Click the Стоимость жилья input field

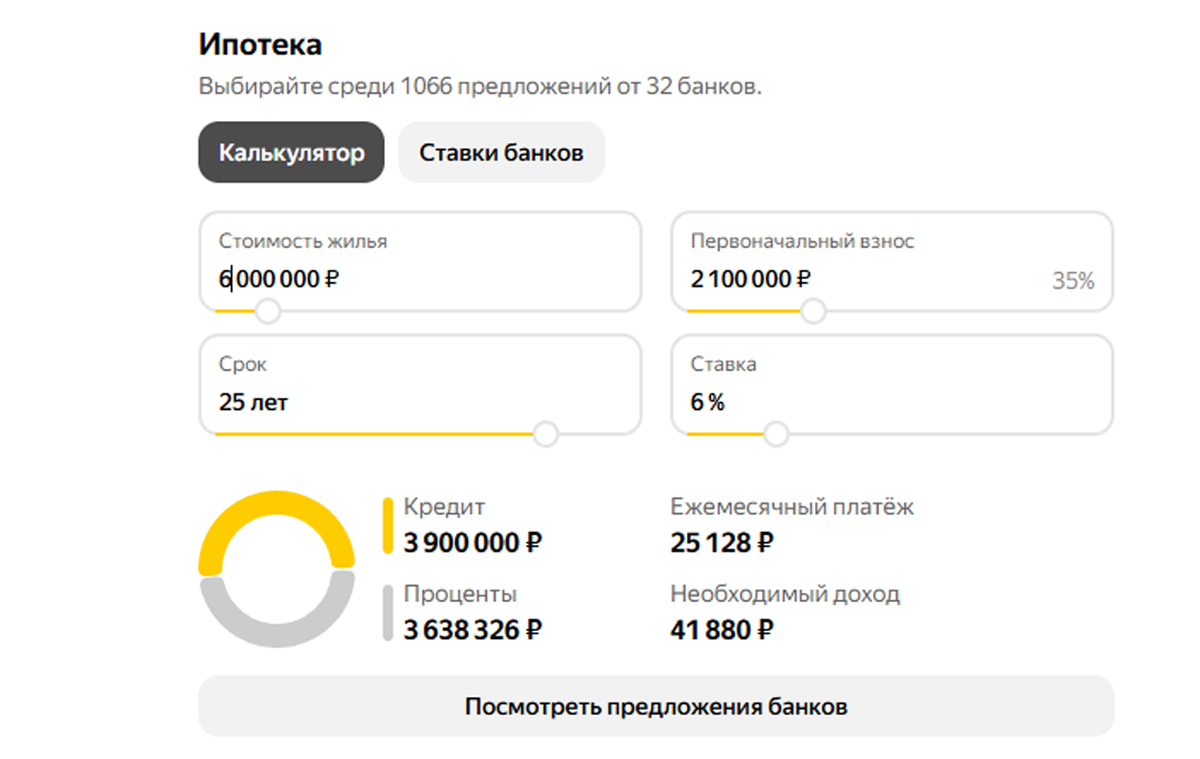tap(420, 279)
